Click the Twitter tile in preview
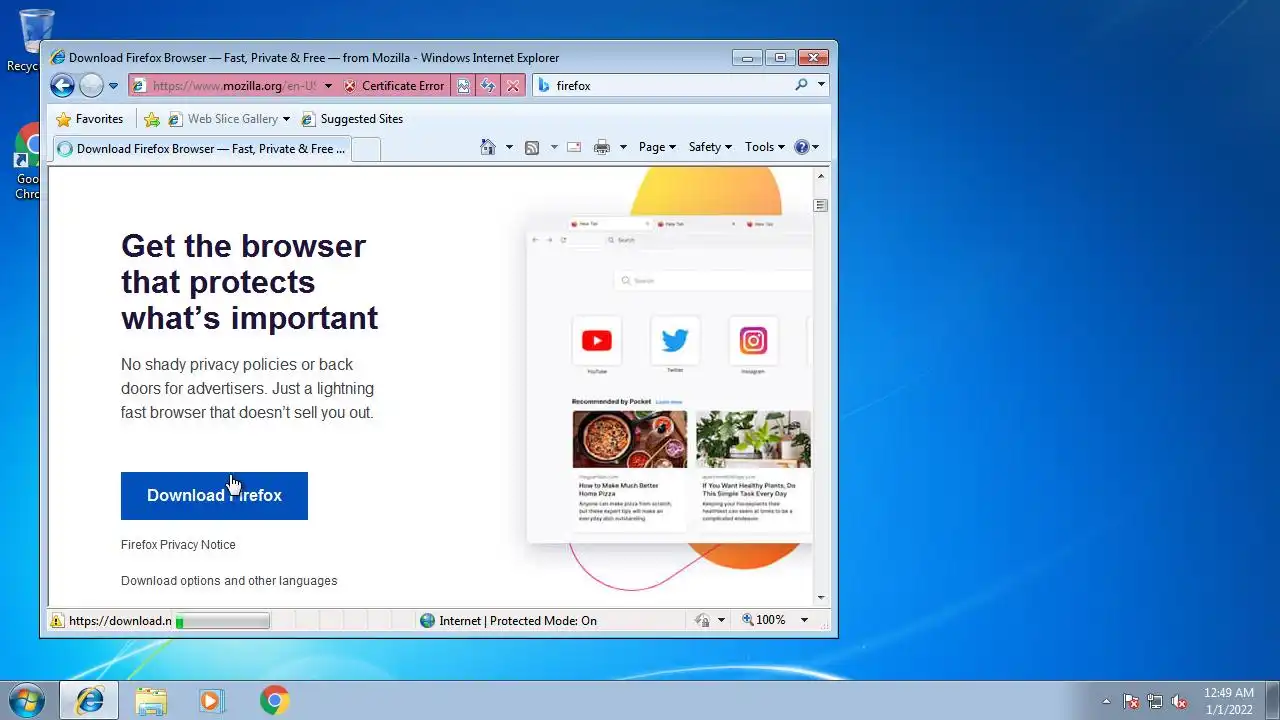The width and height of the screenshot is (1280, 720). [x=675, y=341]
